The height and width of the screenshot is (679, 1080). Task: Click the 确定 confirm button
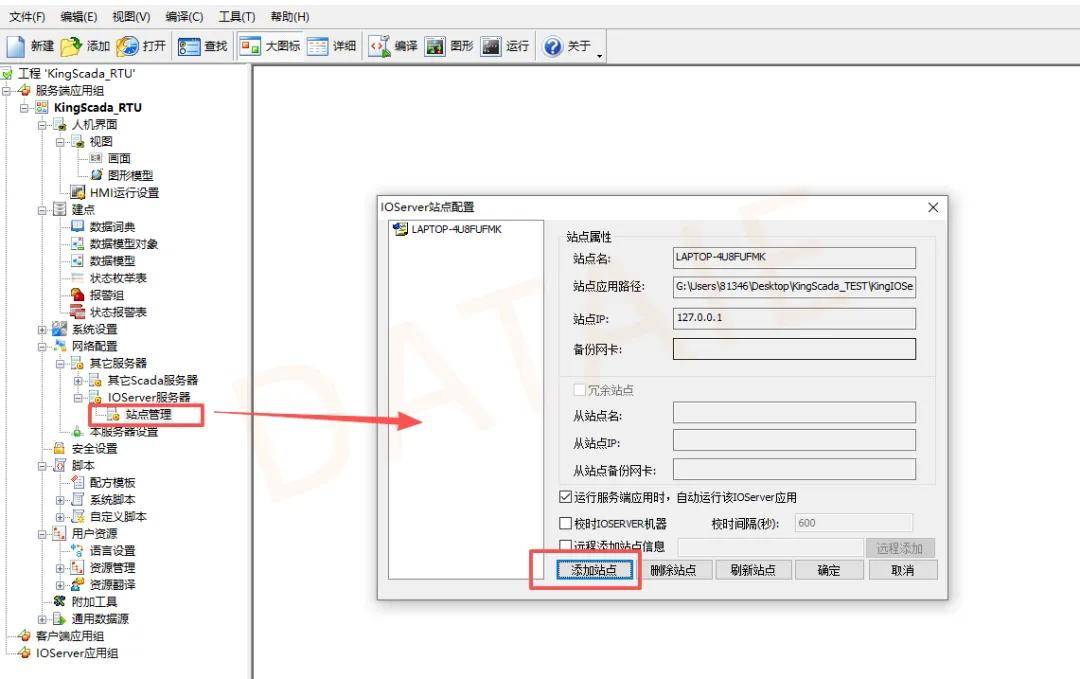tap(829, 570)
